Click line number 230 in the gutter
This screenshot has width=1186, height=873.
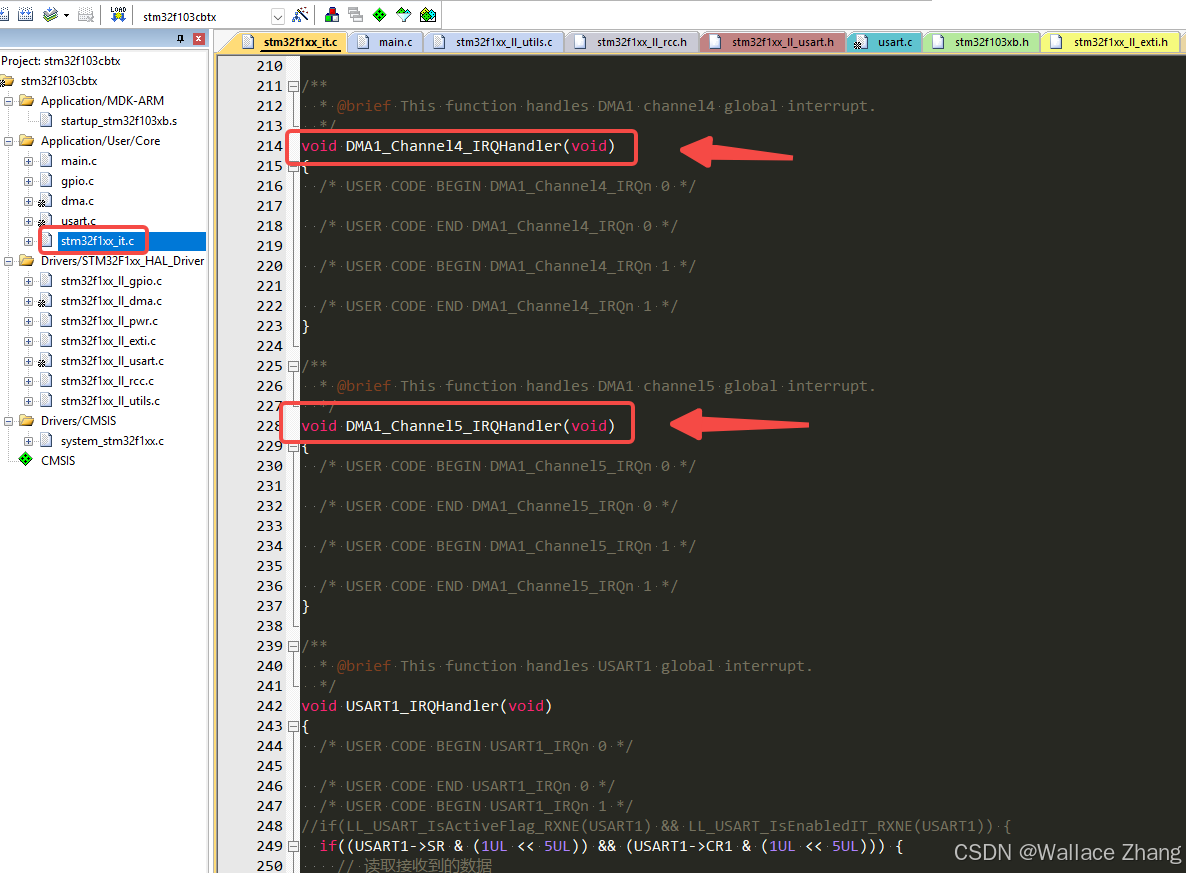point(269,466)
